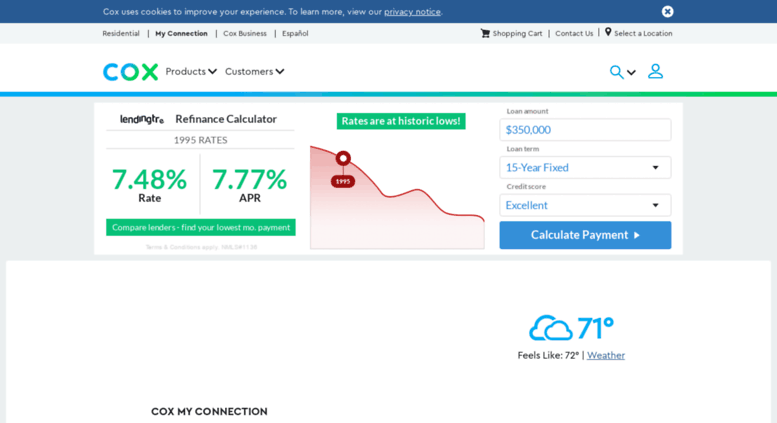Switch to the Residential tab
The width and height of the screenshot is (777, 423).
(121, 33)
